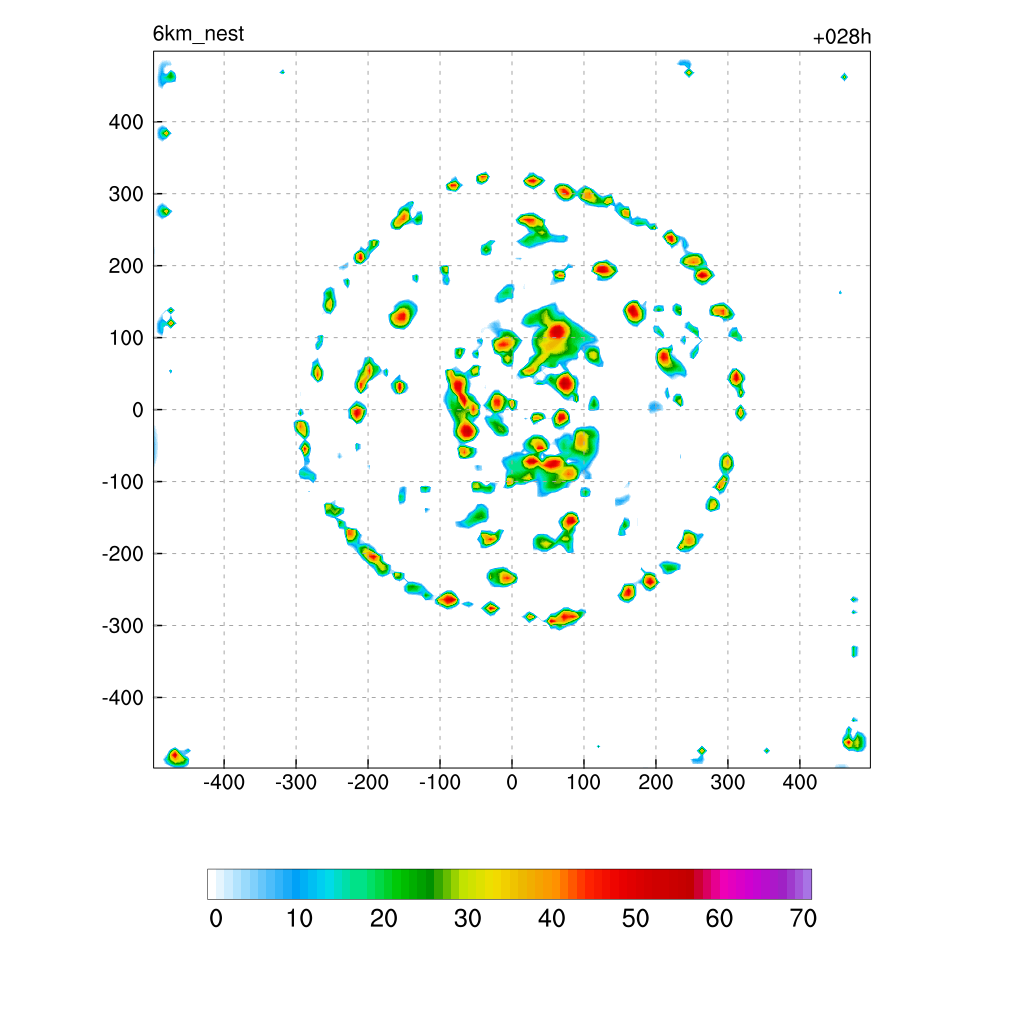Click the colorbar label 10
Viewport: 1024px width, 1024px height.
pos(299,919)
